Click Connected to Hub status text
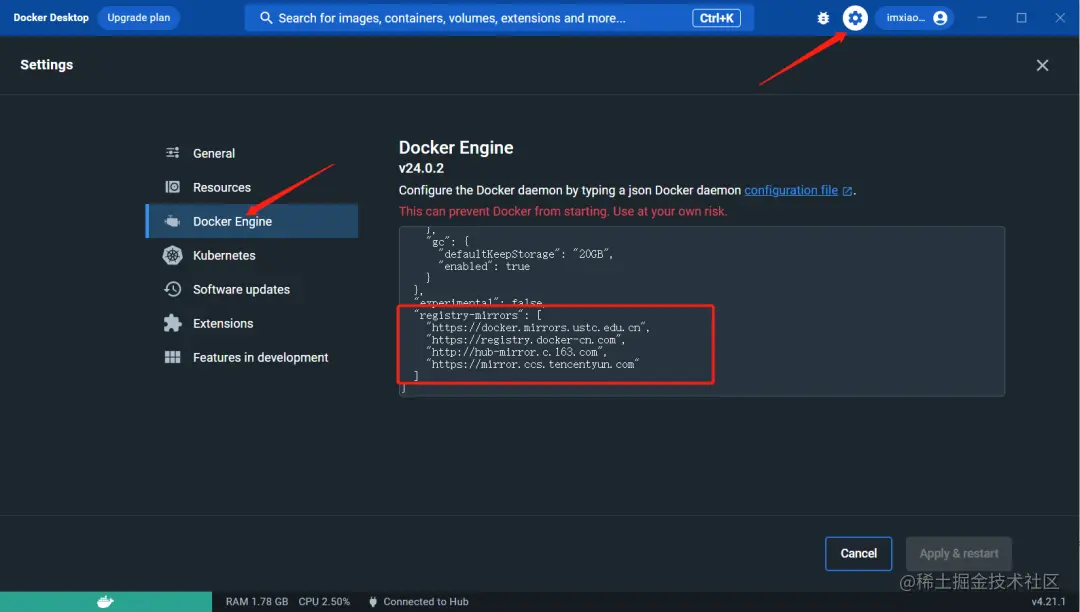Screen dimensions: 1080x612 point(426,602)
